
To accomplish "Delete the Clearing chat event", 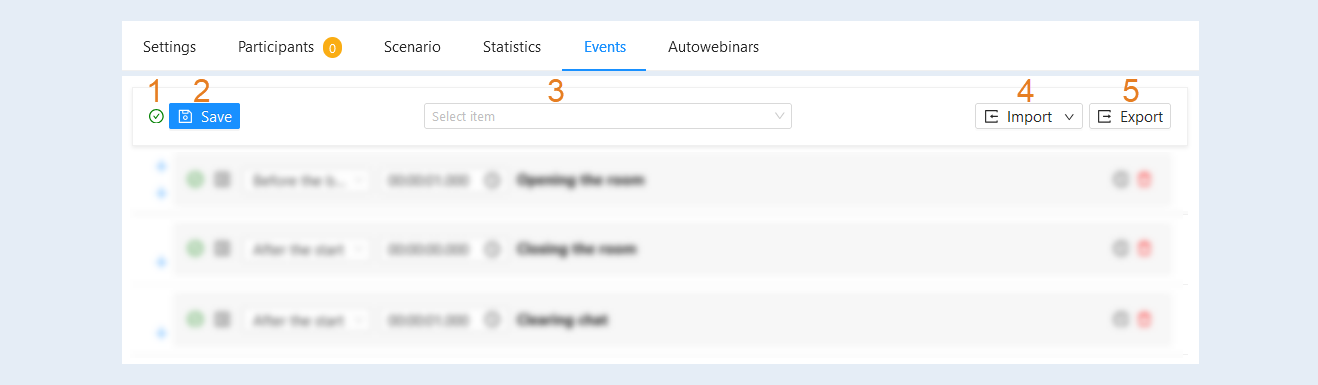I will pos(1145,320).
